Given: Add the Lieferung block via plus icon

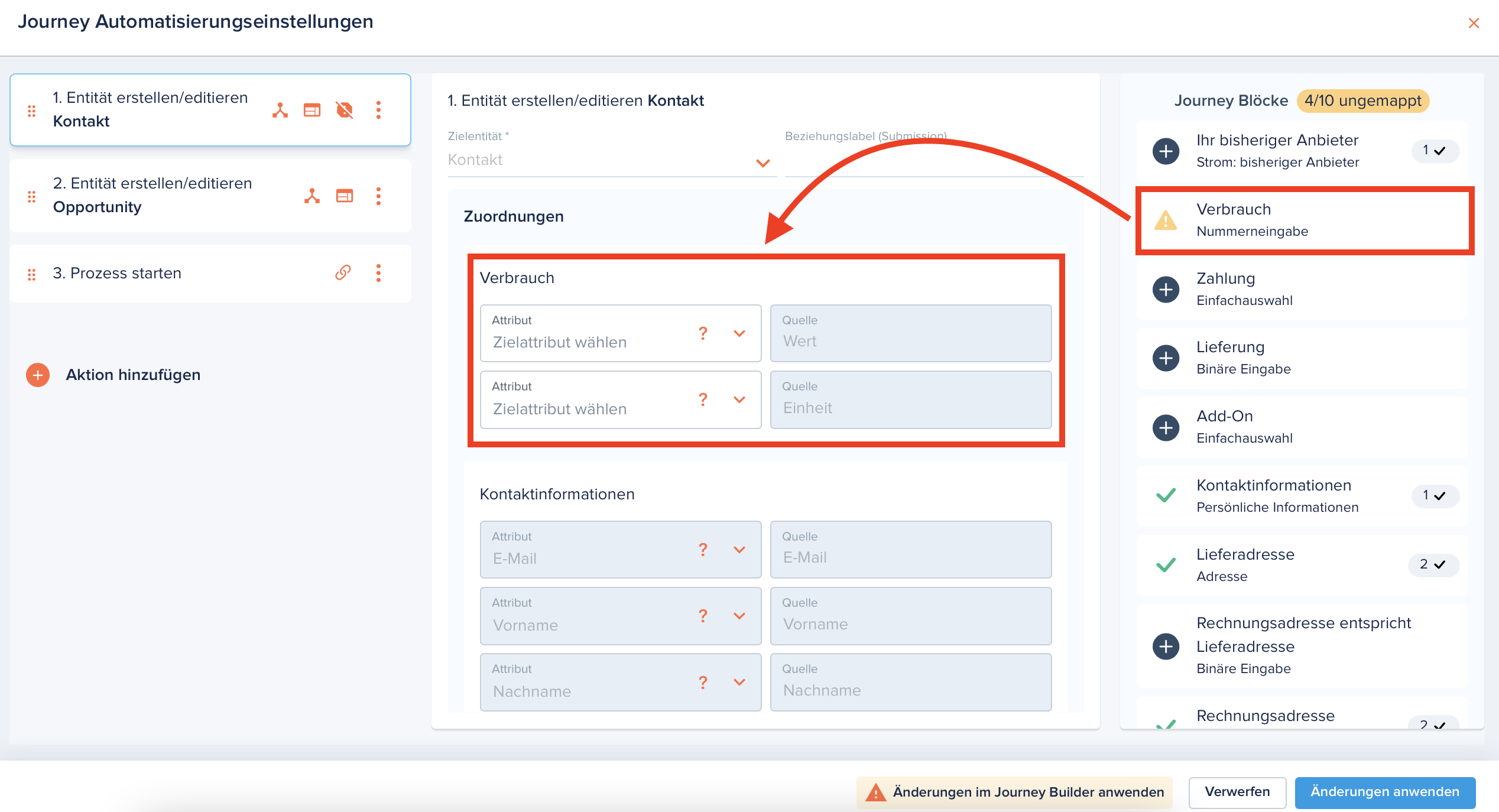Looking at the screenshot, I should coord(1166,358).
